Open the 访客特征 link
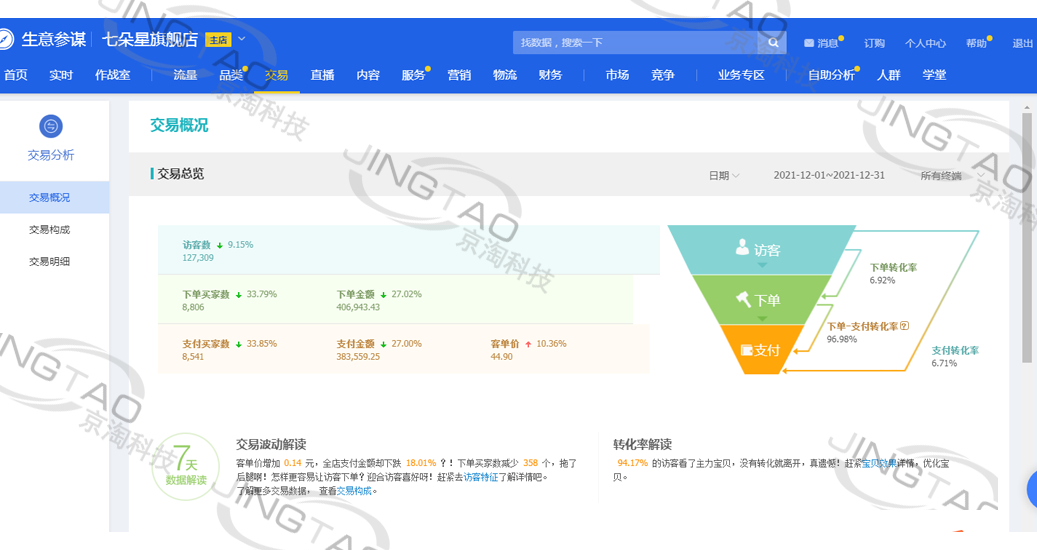The width and height of the screenshot is (1037, 550). pyautogui.click(x=480, y=477)
